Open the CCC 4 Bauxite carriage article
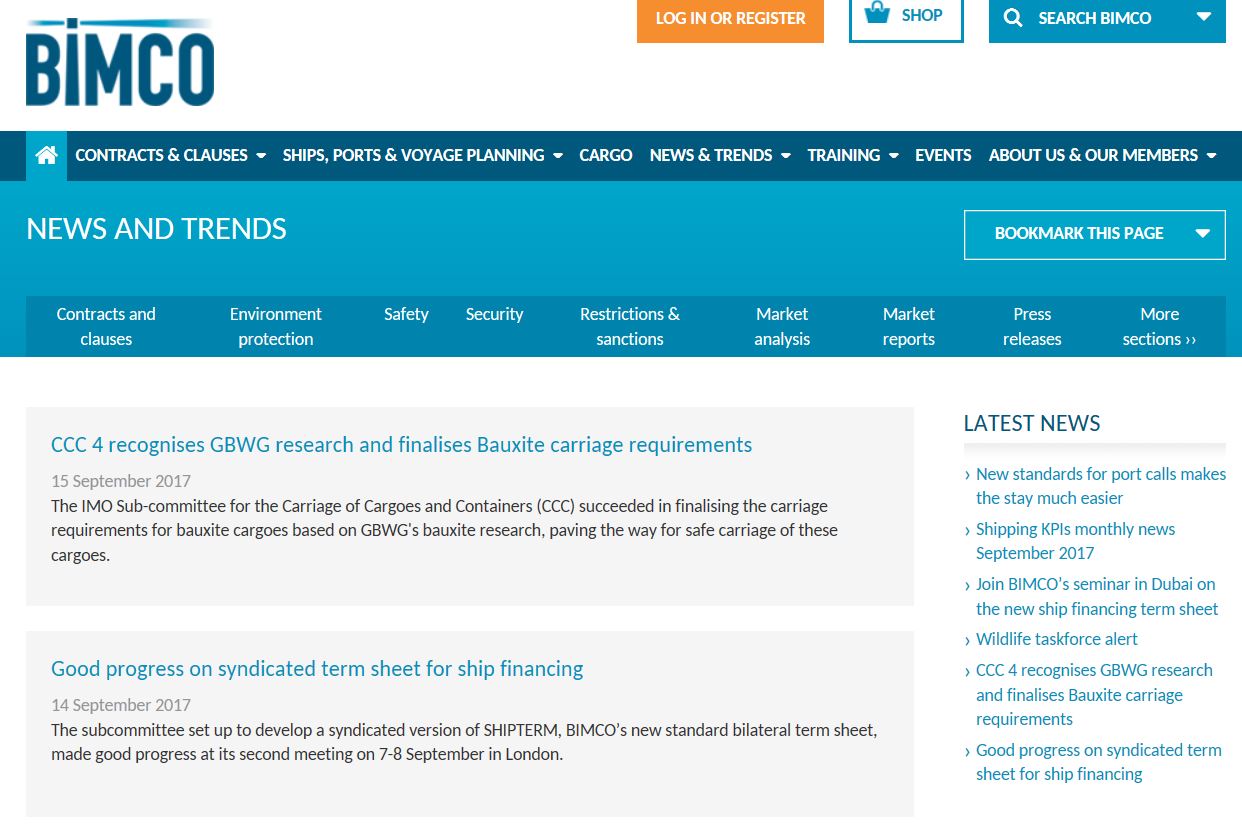 pos(401,444)
